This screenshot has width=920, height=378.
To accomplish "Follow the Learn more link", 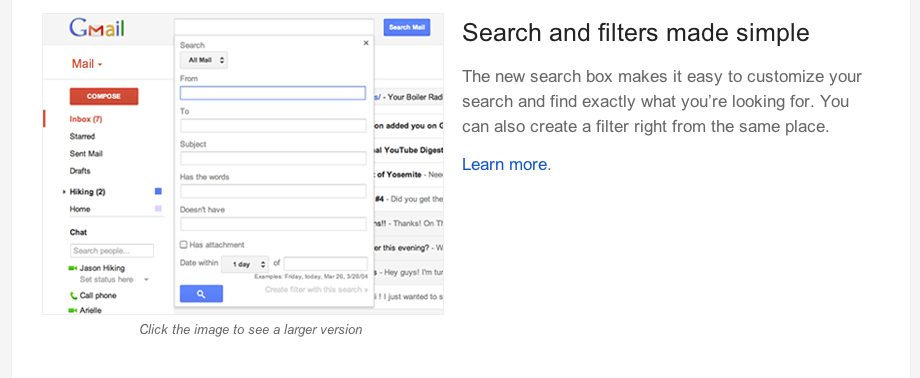I will click(506, 164).
